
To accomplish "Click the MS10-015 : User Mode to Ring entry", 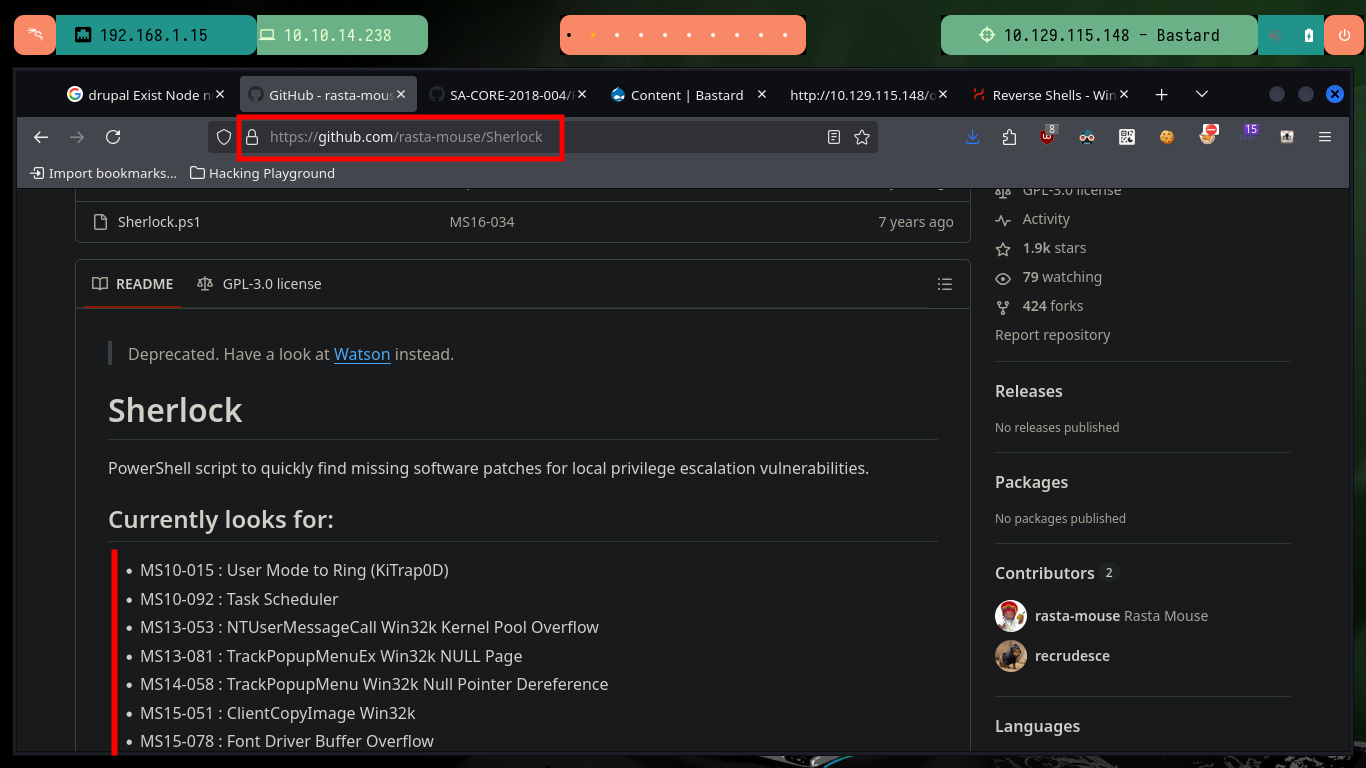I will (294, 570).
